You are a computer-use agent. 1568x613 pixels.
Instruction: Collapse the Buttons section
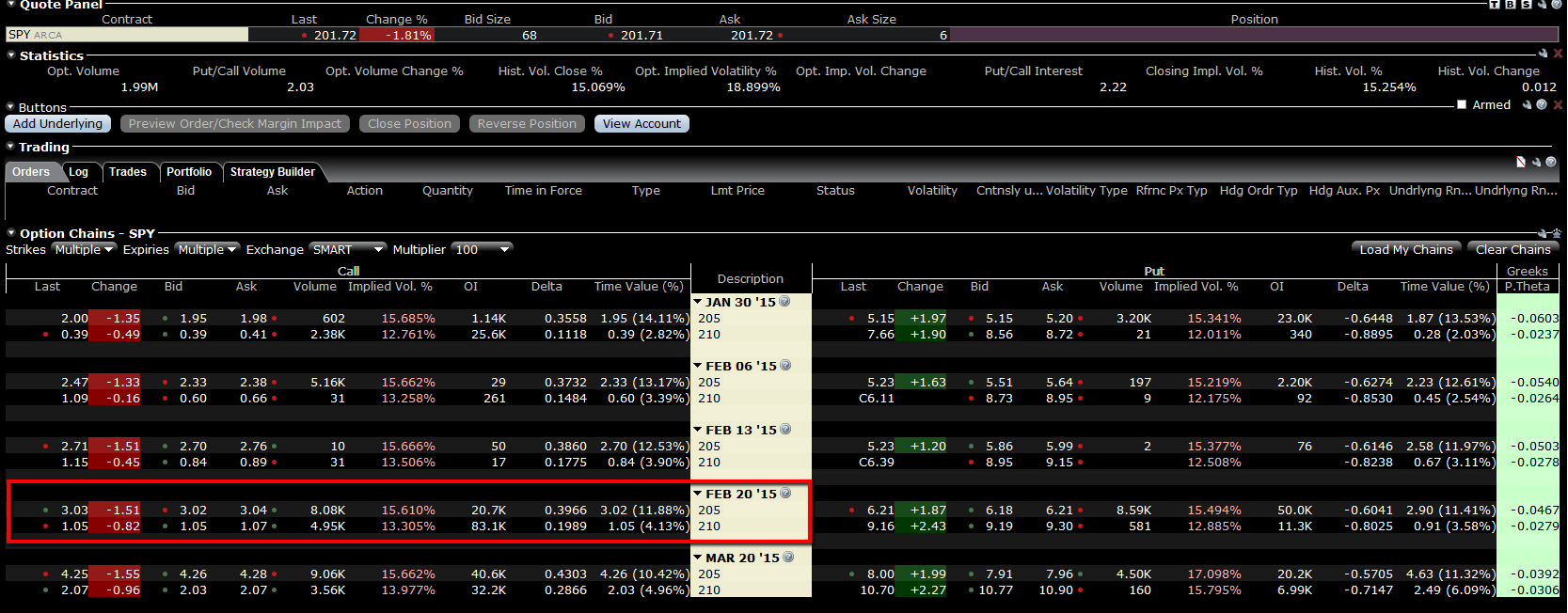[x=11, y=107]
